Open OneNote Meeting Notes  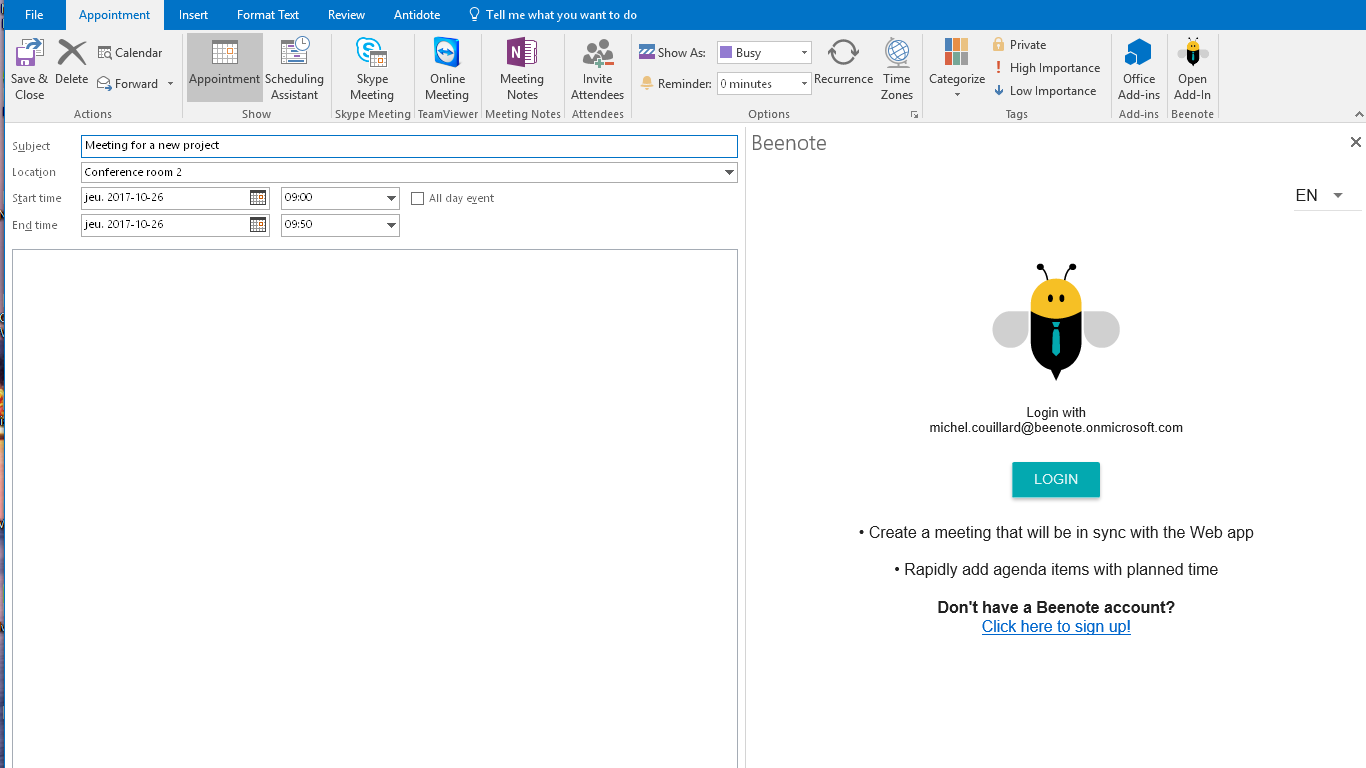click(522, 69)
